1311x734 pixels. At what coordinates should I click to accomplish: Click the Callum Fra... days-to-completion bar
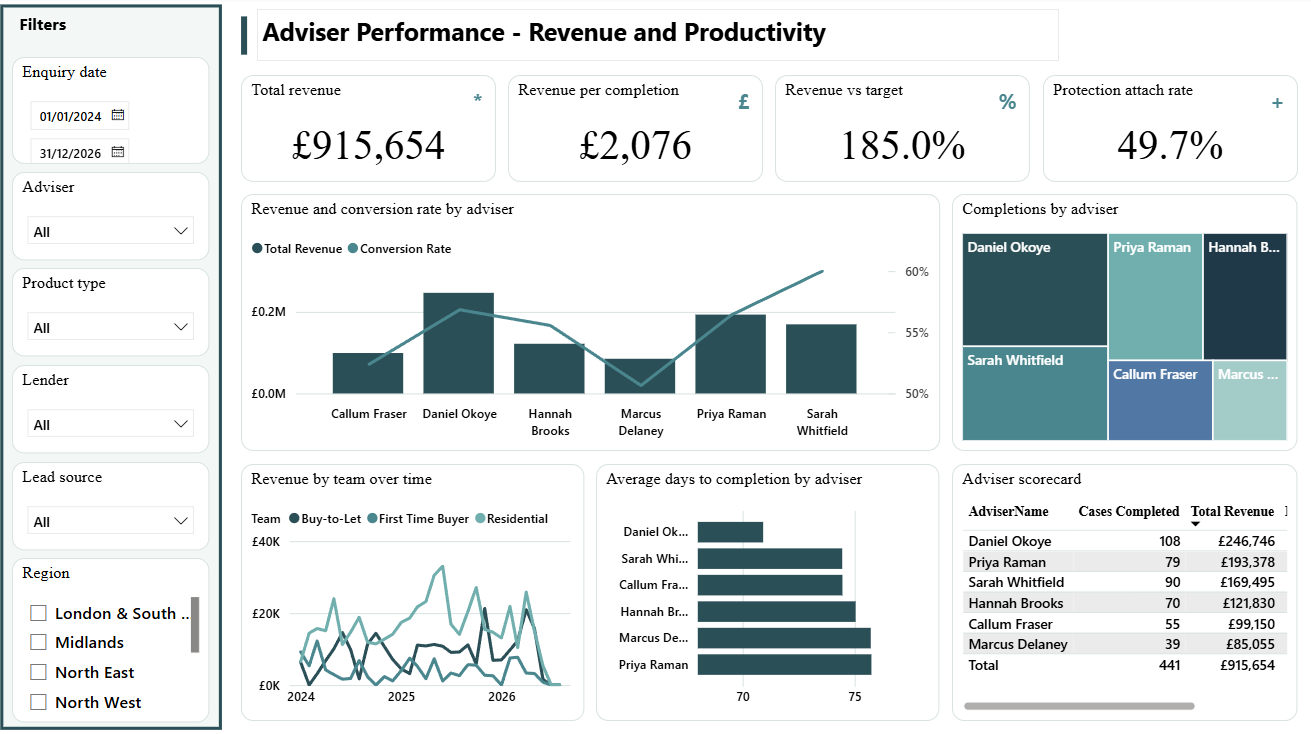pyautogui.click(x=770, y=585)
